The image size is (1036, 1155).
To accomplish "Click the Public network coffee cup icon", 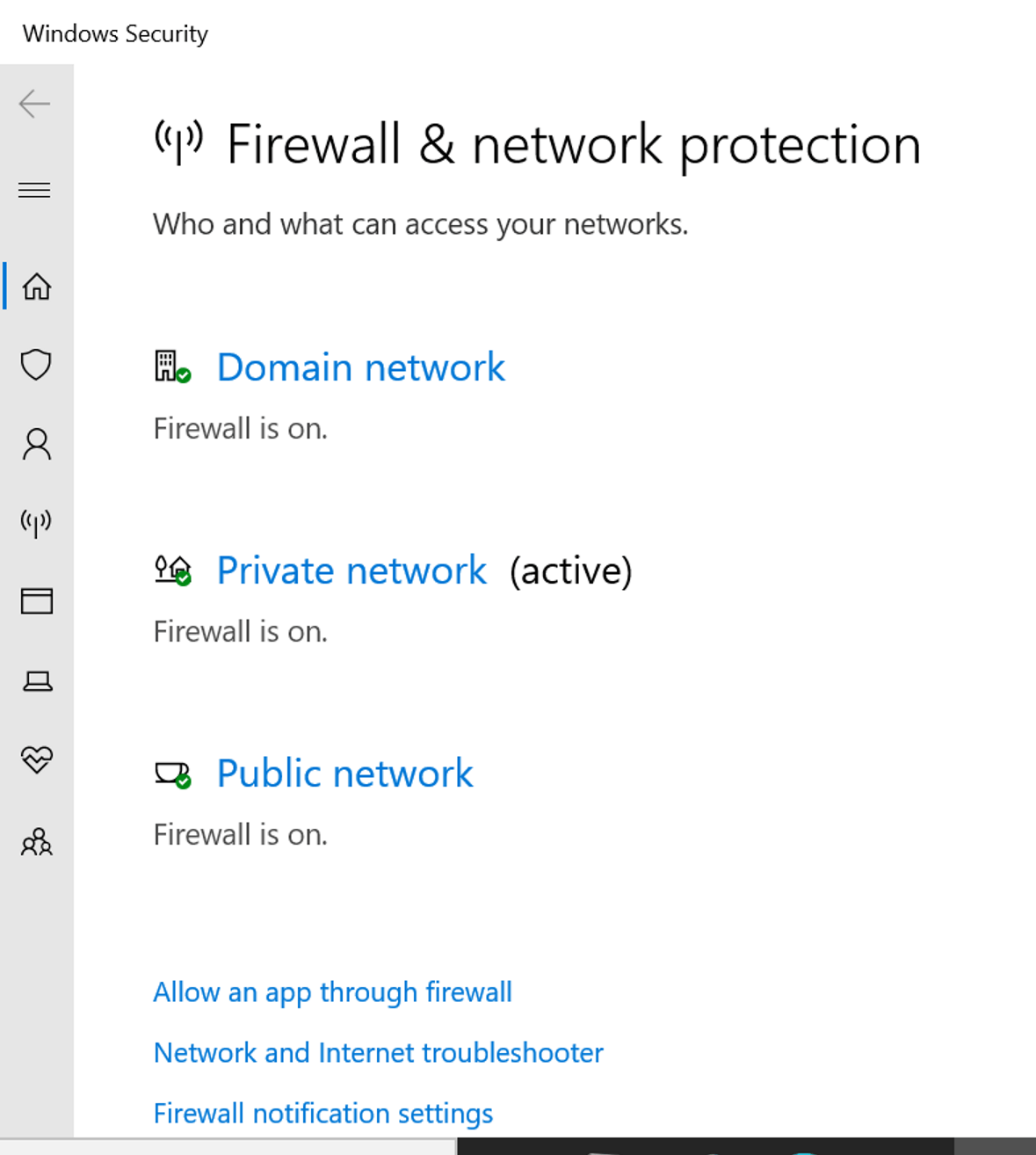I will (173, 774).
